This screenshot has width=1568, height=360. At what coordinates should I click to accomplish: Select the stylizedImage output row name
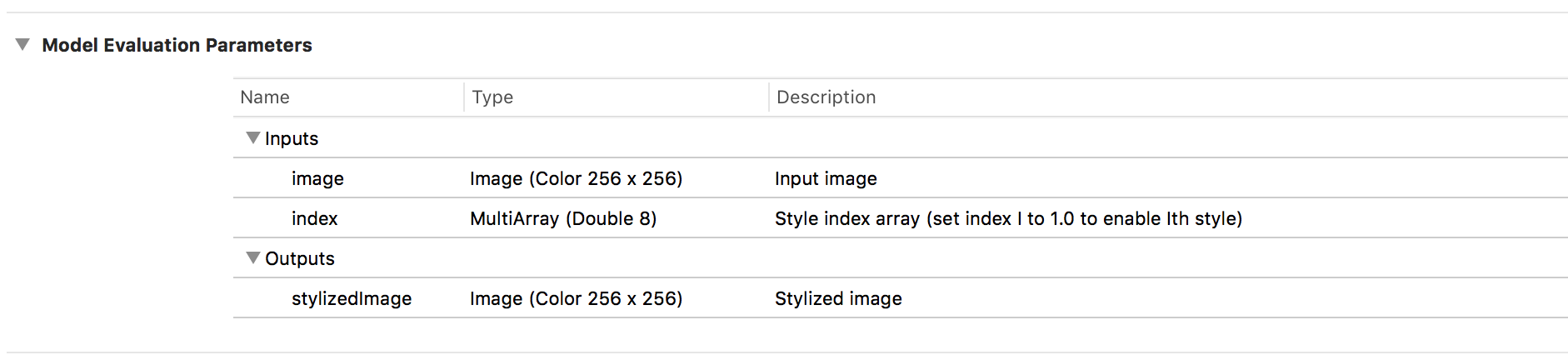coord(352,298)
